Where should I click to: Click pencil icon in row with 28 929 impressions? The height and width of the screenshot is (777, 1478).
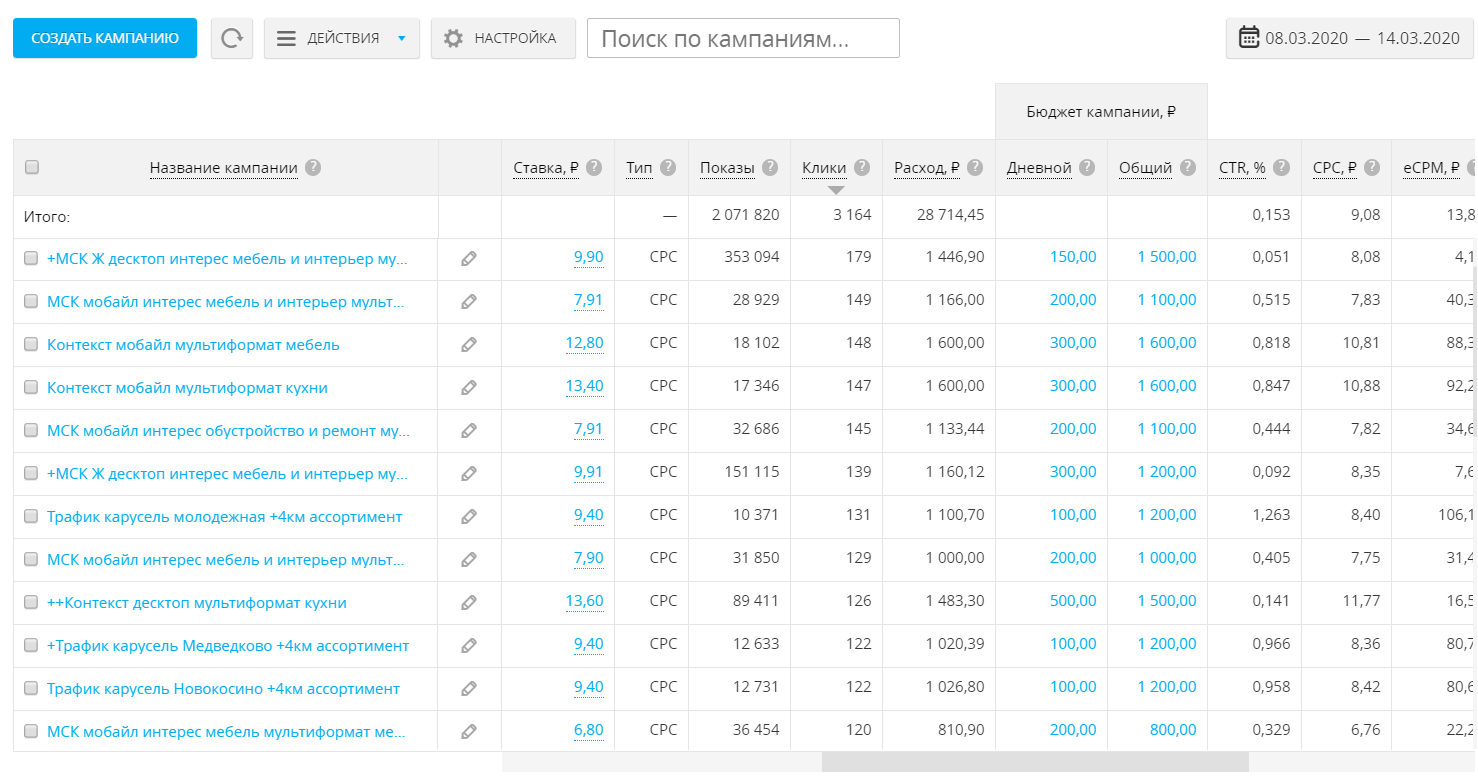point(469,301)
